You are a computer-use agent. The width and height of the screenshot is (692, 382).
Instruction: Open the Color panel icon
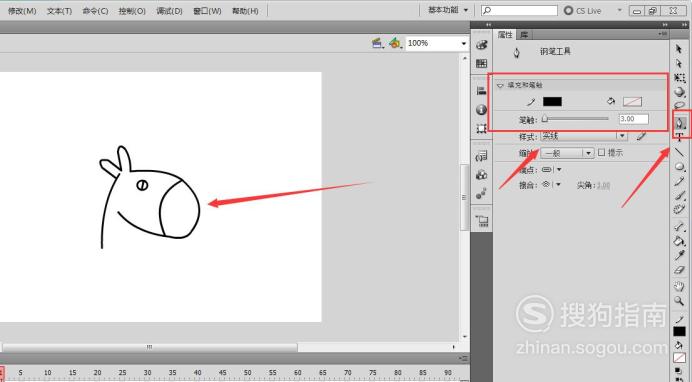point(482,45)
